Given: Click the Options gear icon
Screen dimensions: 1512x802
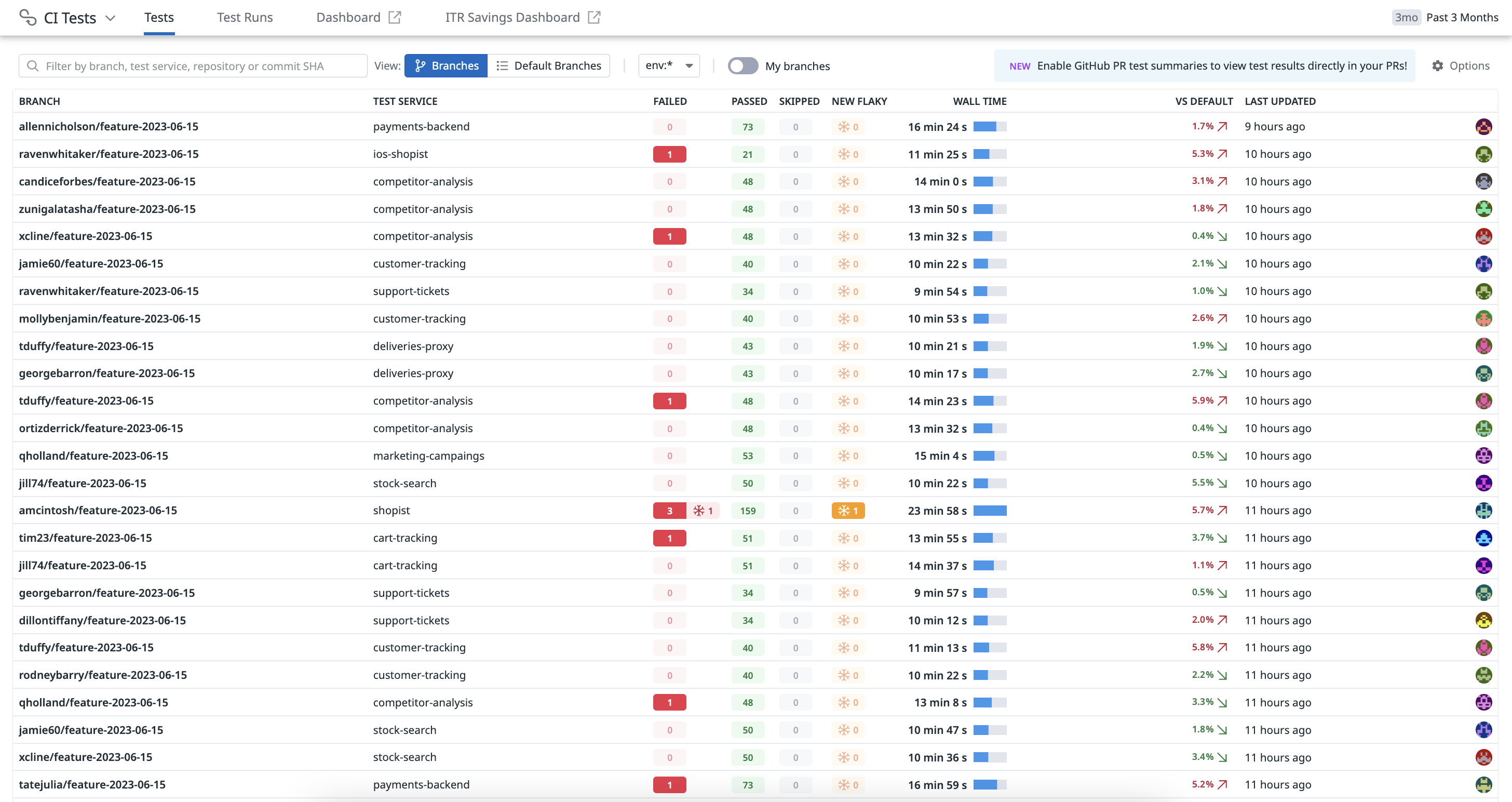Looking at the screenshot, I should [x=1437, y=66].
